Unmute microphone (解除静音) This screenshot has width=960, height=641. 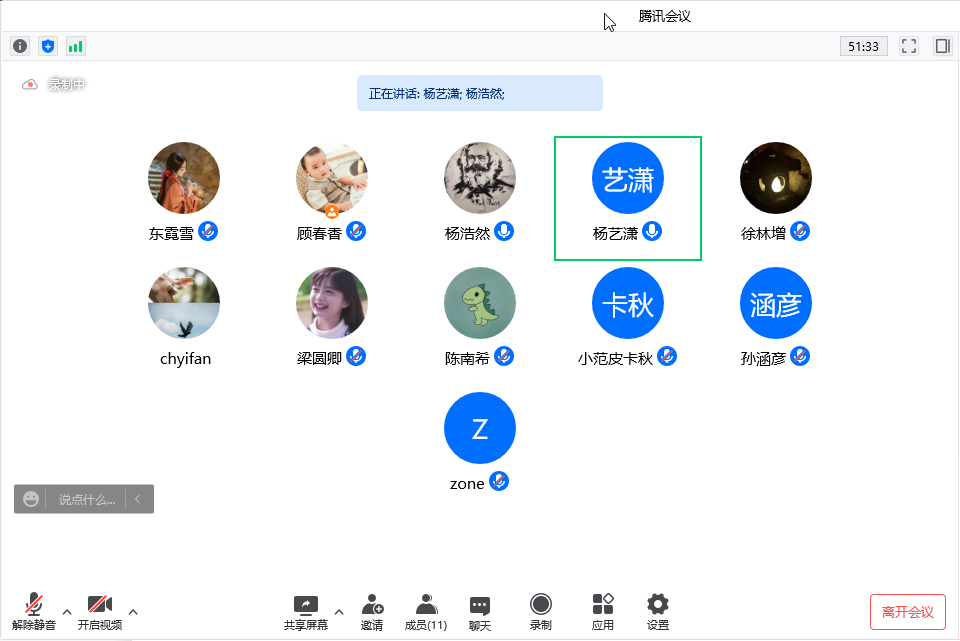click(x=34, y=611)
